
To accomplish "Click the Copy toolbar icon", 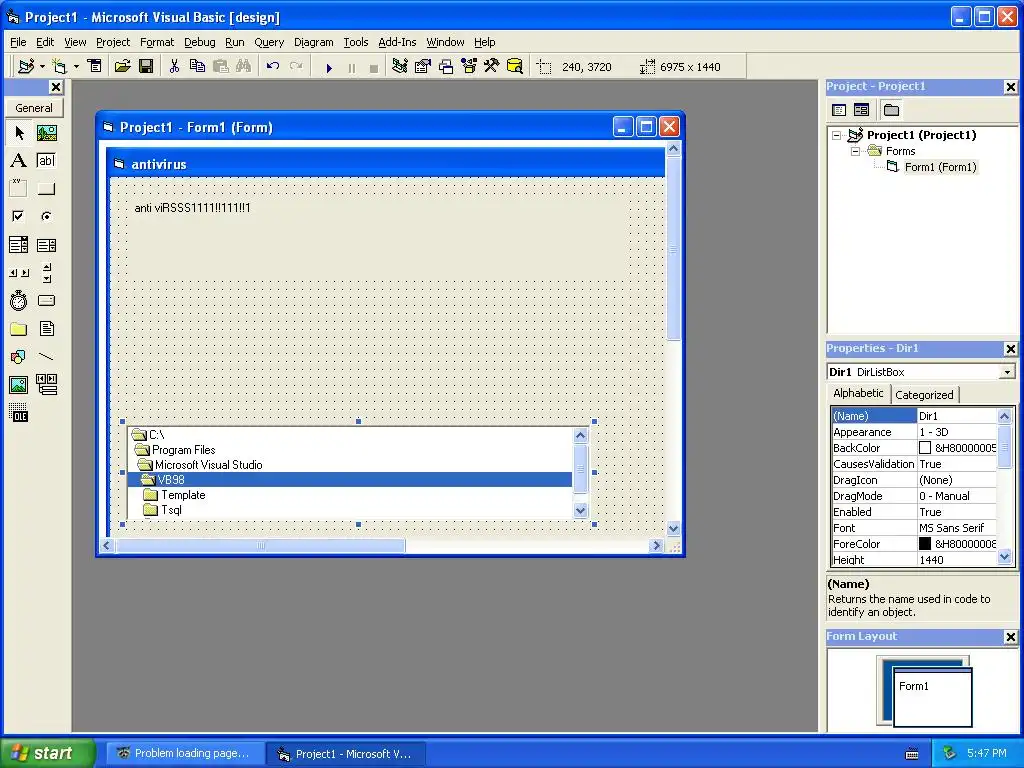I will pos(197,67).
